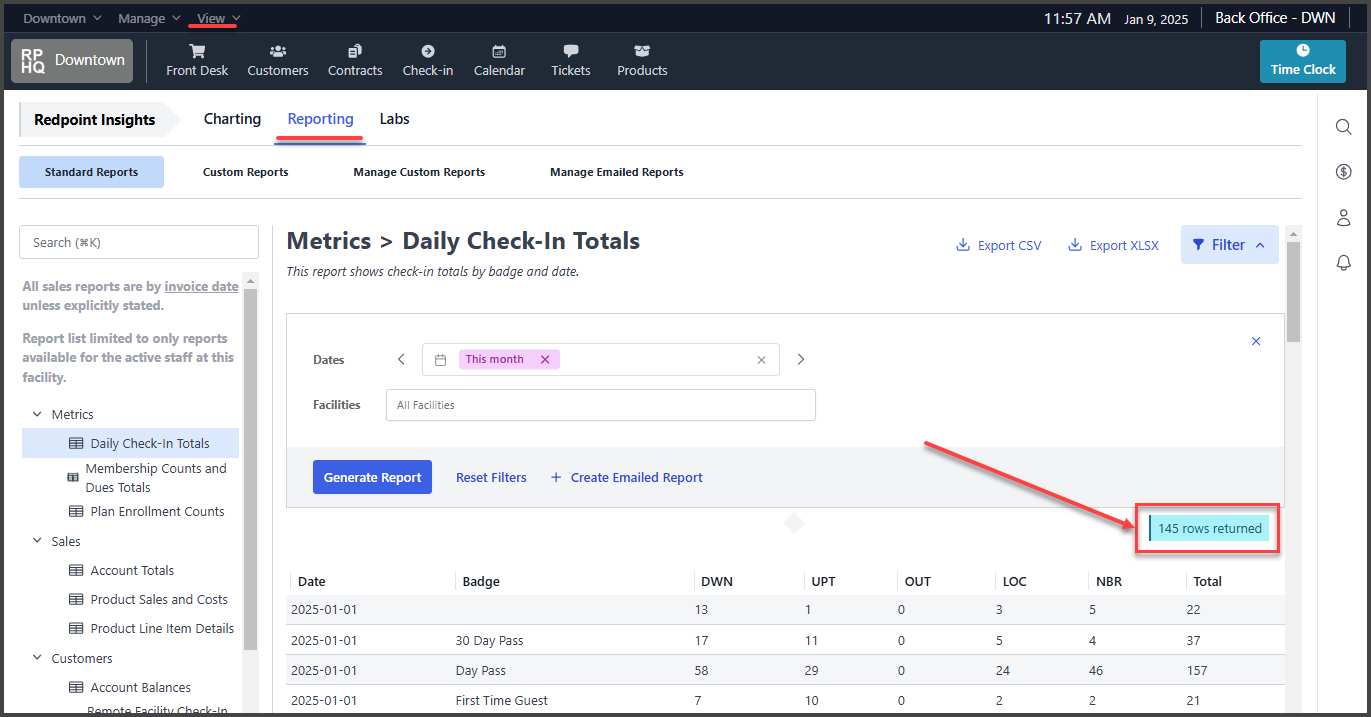Viewport: 1371px width, 717px height.
Task: Click the user profile icon in right sidebar
Action: coord(1344,217)
